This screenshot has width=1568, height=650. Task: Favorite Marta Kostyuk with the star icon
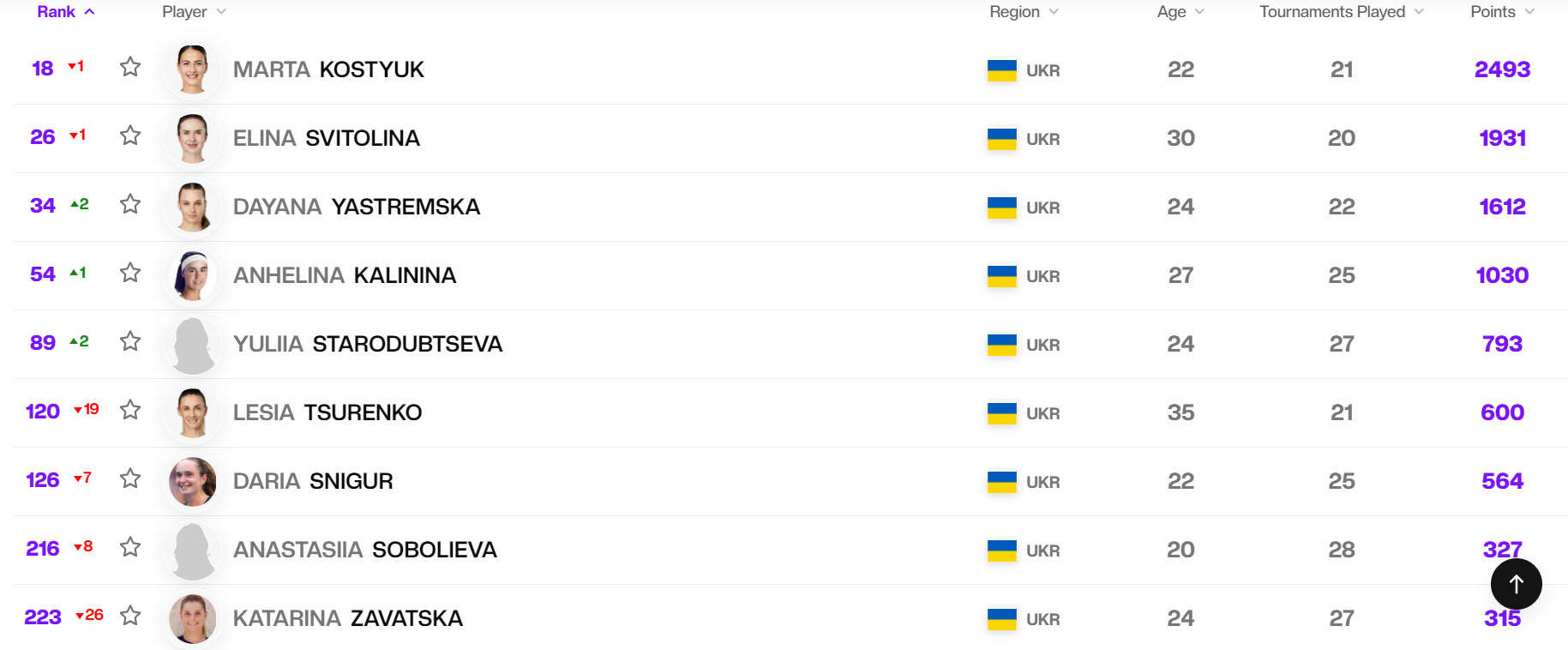130,67
